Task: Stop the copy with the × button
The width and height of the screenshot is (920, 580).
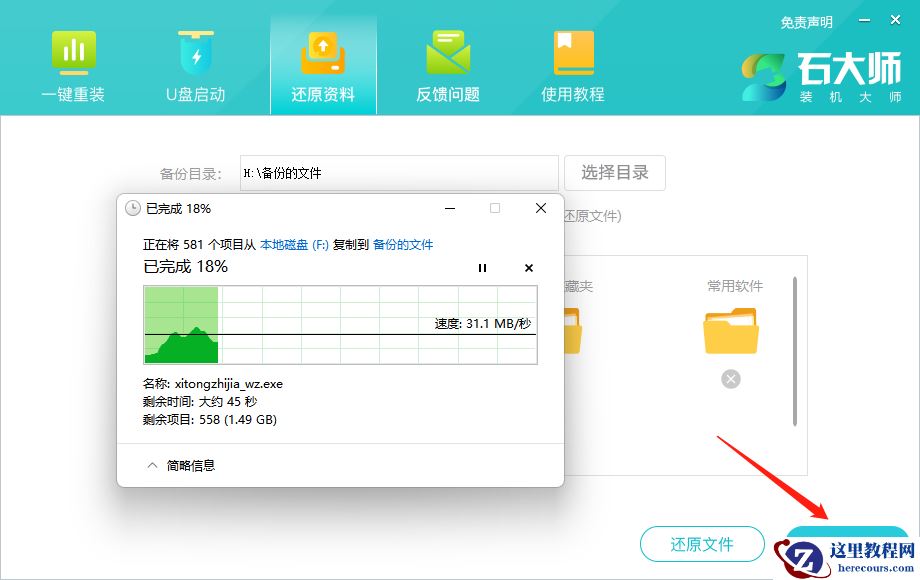Action: tap(528, 268)
